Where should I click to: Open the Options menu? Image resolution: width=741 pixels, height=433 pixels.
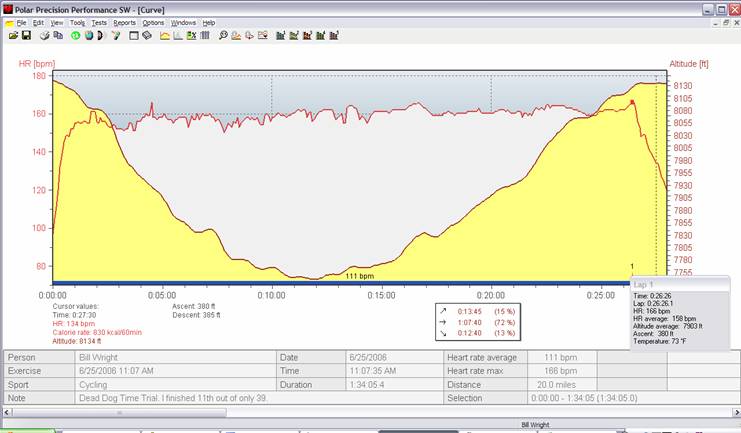(x=154, y=23)
